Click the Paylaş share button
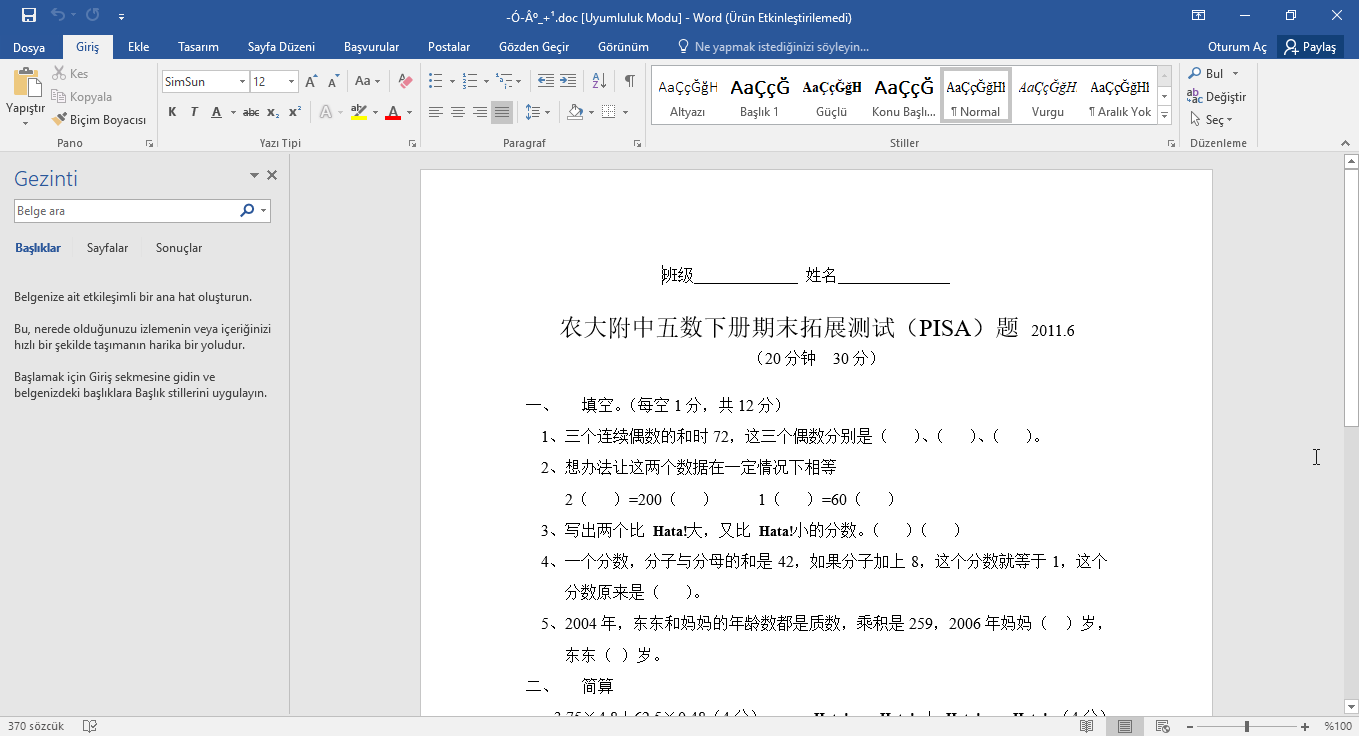The height and width of the screenshot is (736, 1359). (x=1311, y=47)
